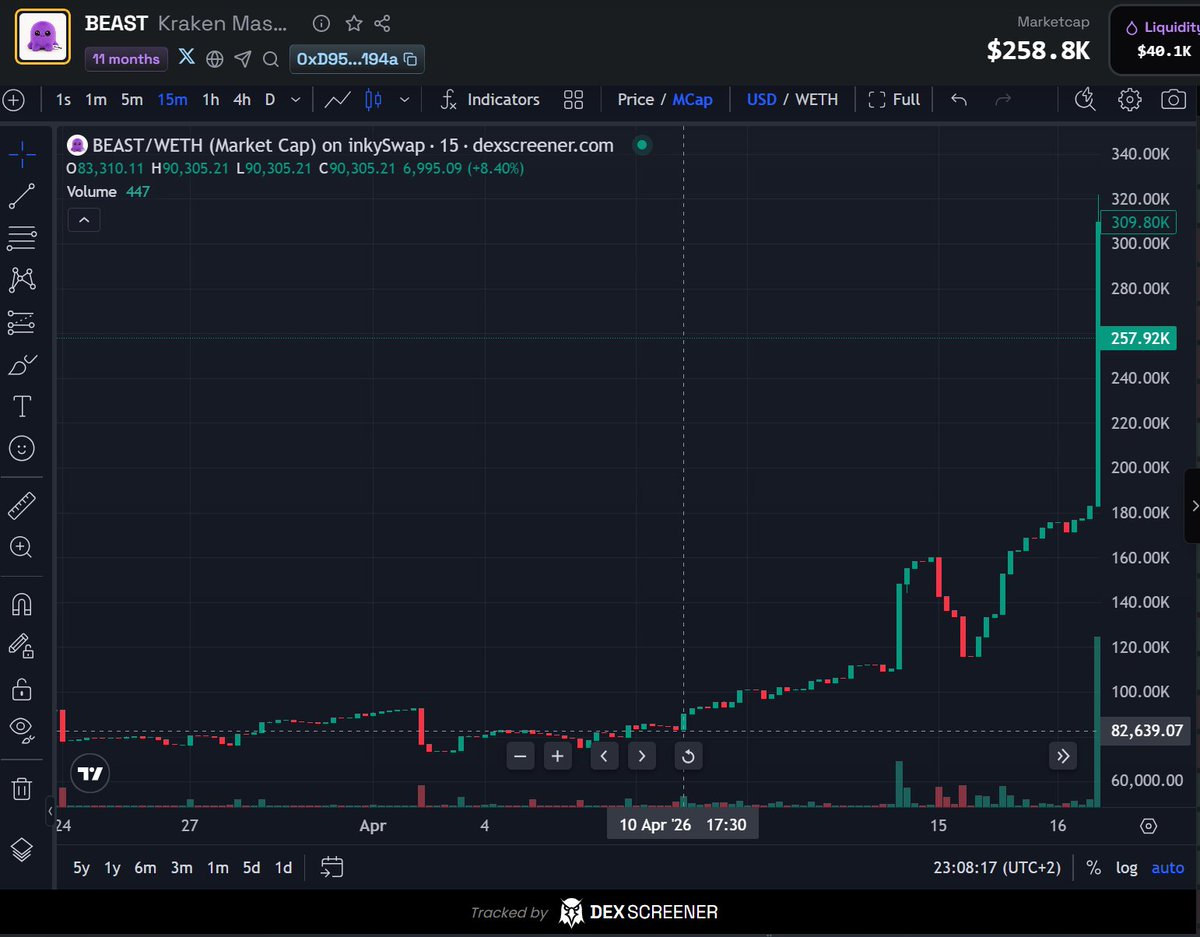This screenshot has height=937, width=1200.
Task: Favorite BEAST with the star icon
Action: point(353,23)
